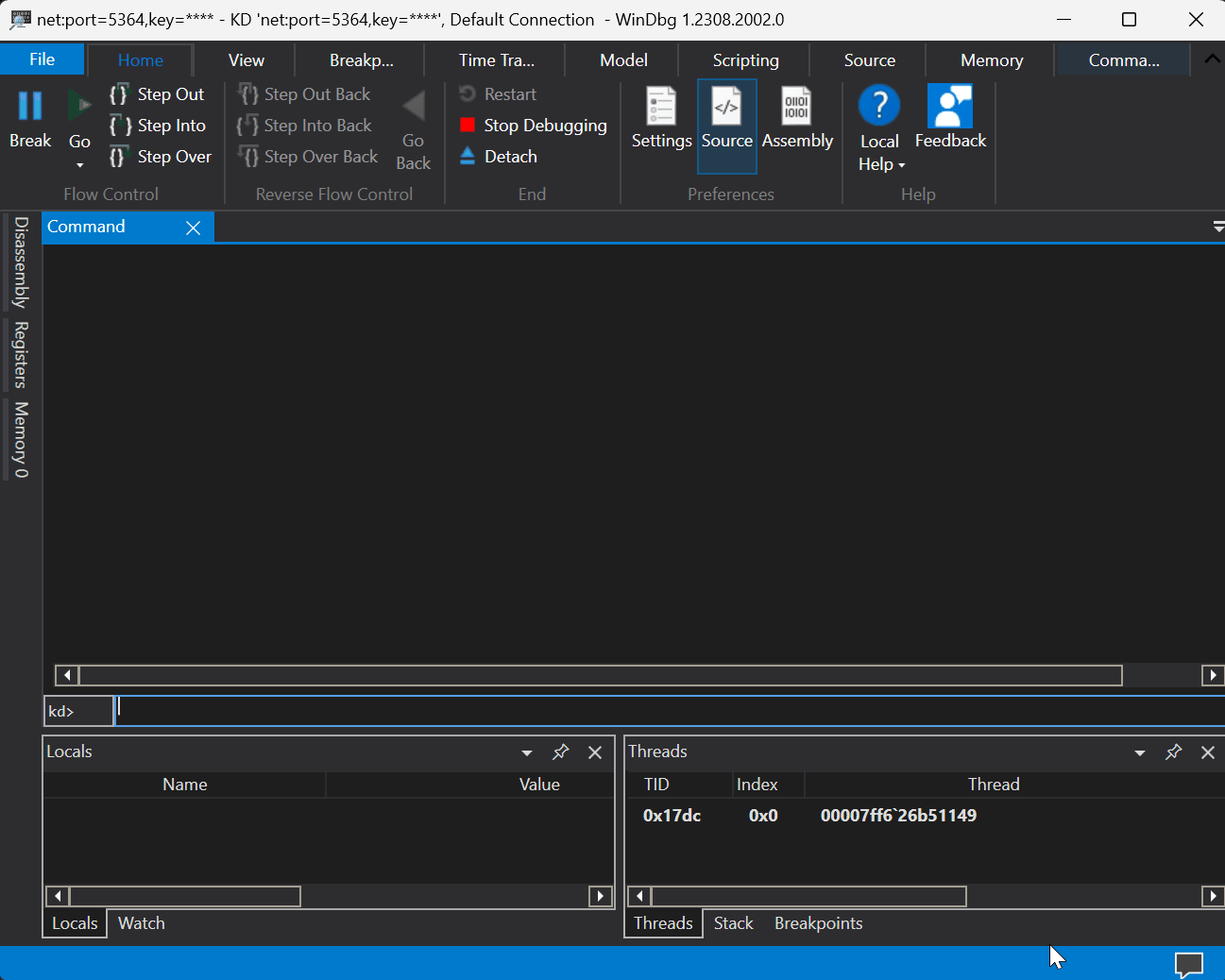This screenshot has height=980, width=1225.
Task: Click the Name column header in Locals
Action: click(185, 785)
